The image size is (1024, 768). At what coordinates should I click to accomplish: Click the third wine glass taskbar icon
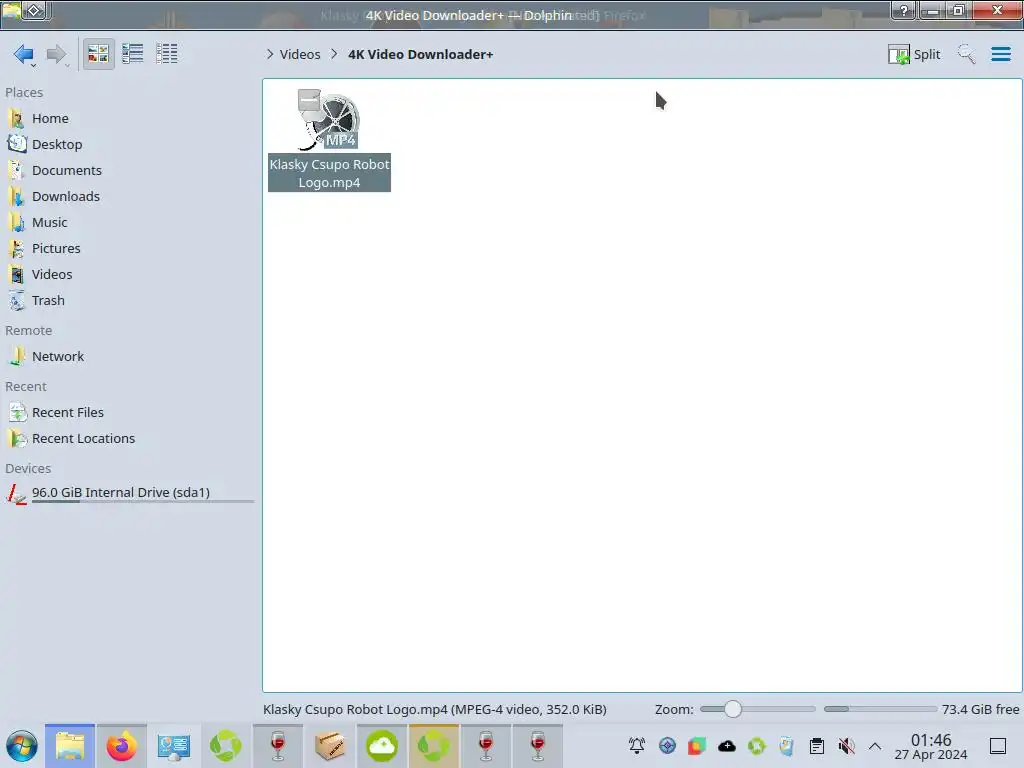537,746
